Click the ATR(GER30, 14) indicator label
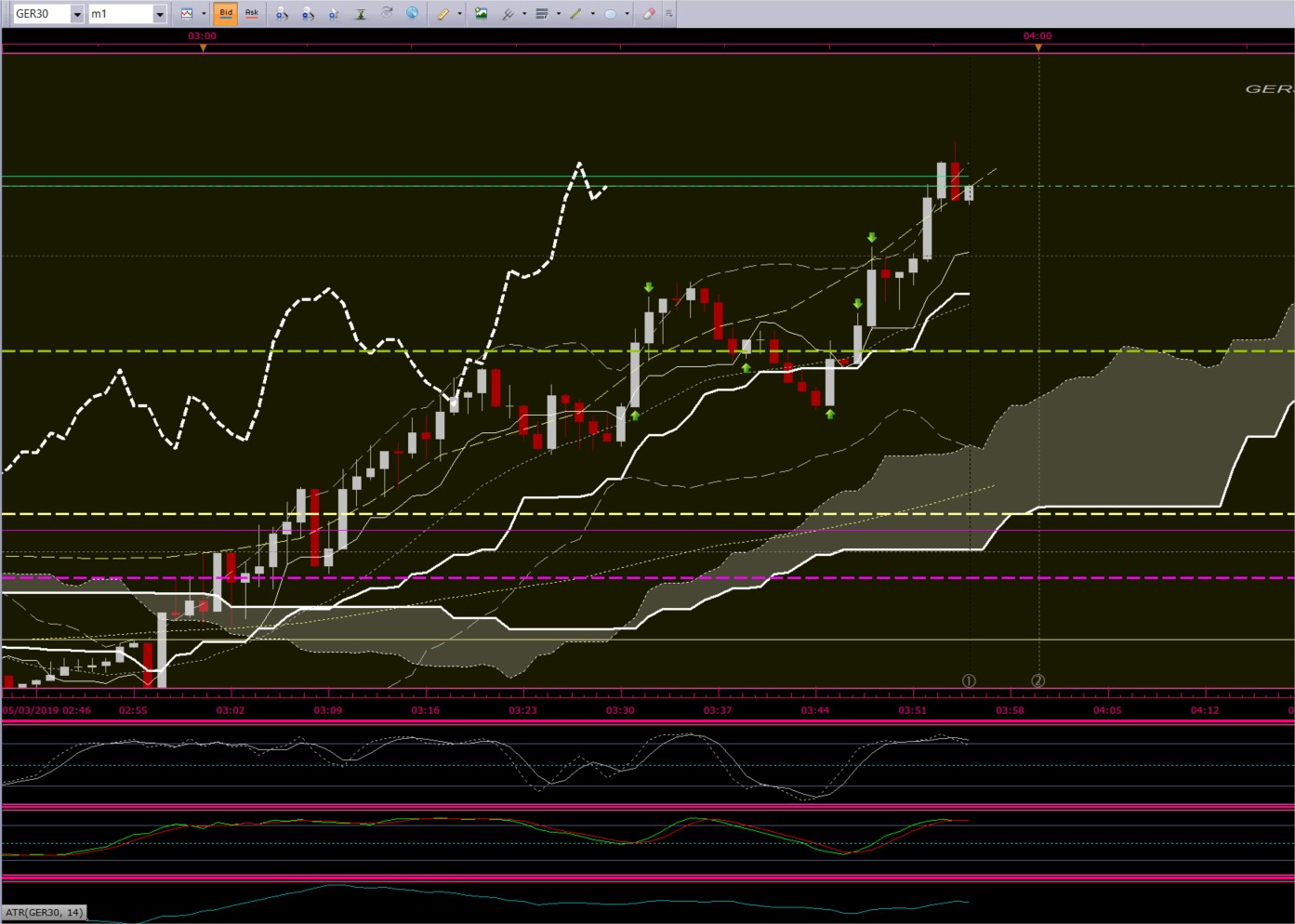The image size is (1295, 924). (x=44, y=912)
